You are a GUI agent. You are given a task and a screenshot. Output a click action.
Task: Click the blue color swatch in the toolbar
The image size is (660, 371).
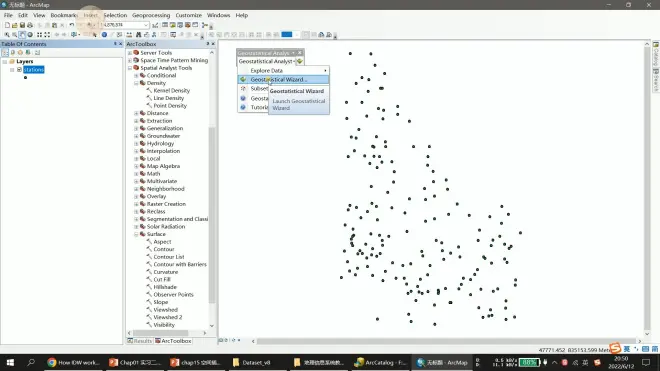pos(287,35)
